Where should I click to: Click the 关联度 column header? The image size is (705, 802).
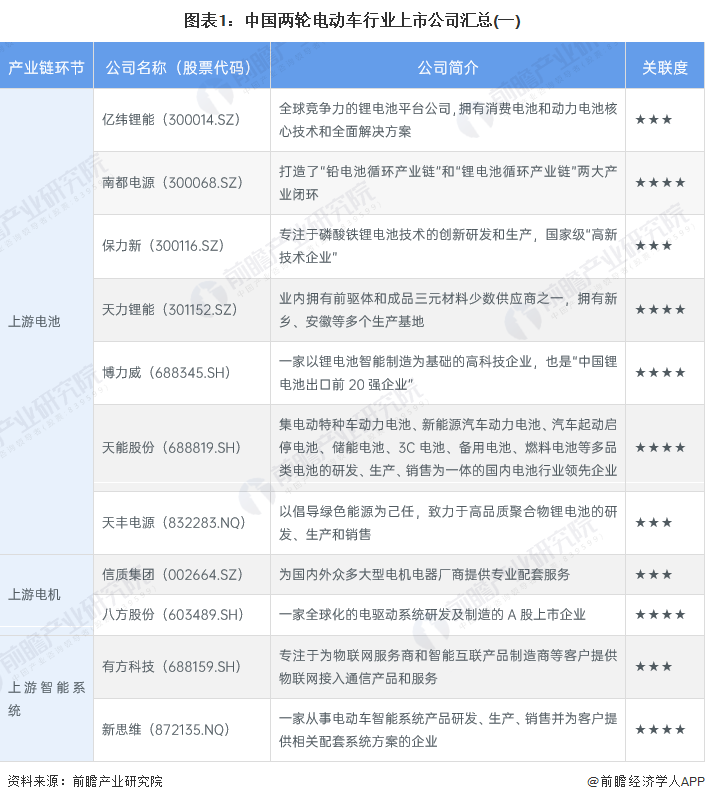(x=665, y=68)
